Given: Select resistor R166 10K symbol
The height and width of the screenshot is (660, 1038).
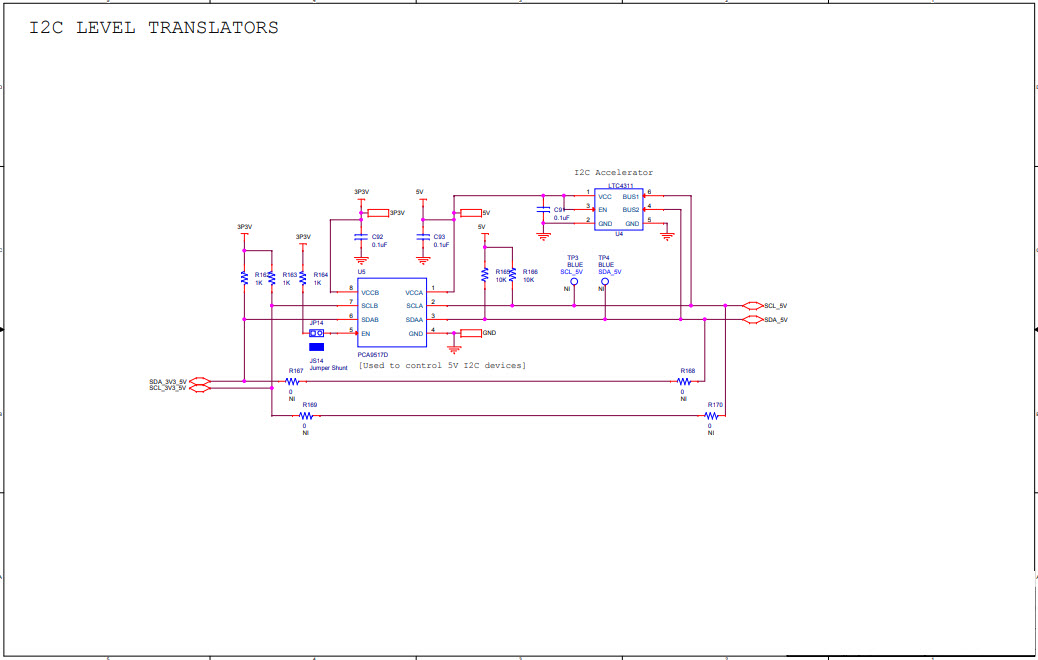Looking at the screenshot, I should (x=512, y=276).
